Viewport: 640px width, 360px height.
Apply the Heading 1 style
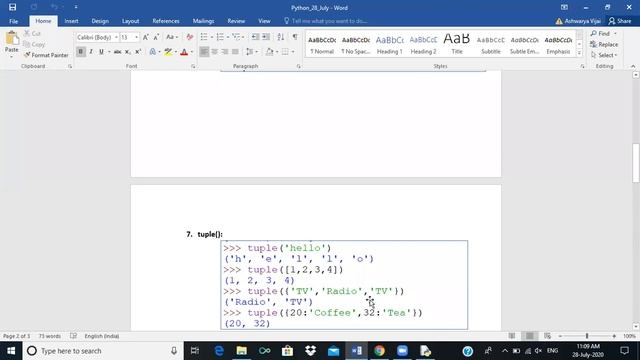pyautogui.click(x=389, y=44)
